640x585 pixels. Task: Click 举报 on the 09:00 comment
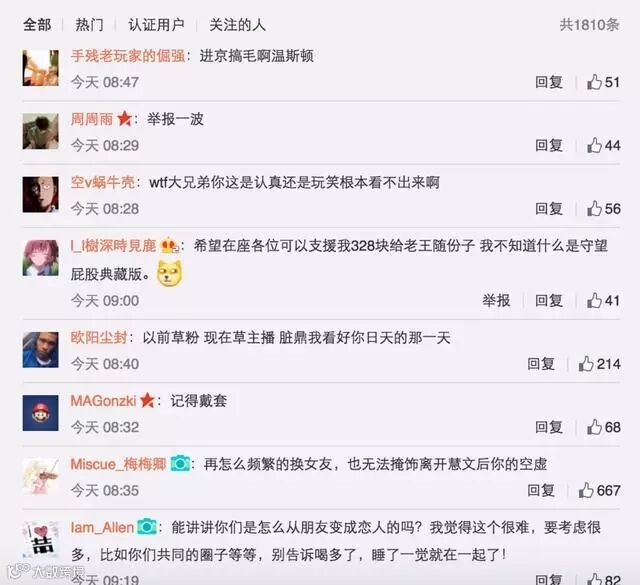[496, 300]
